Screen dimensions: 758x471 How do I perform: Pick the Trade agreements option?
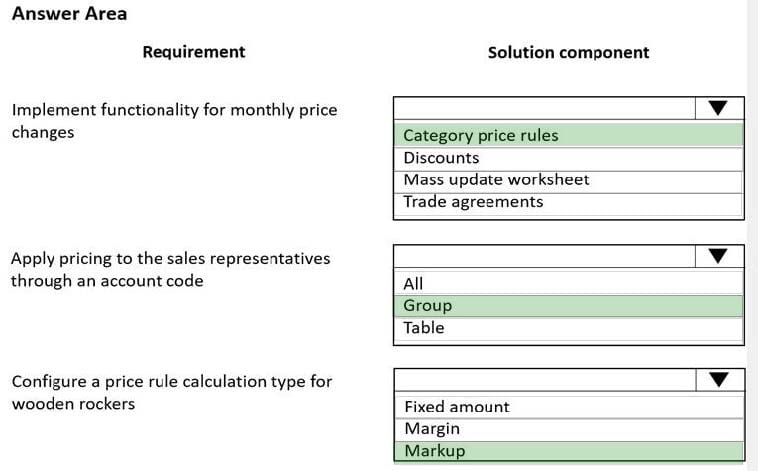[x=568, y=203]
